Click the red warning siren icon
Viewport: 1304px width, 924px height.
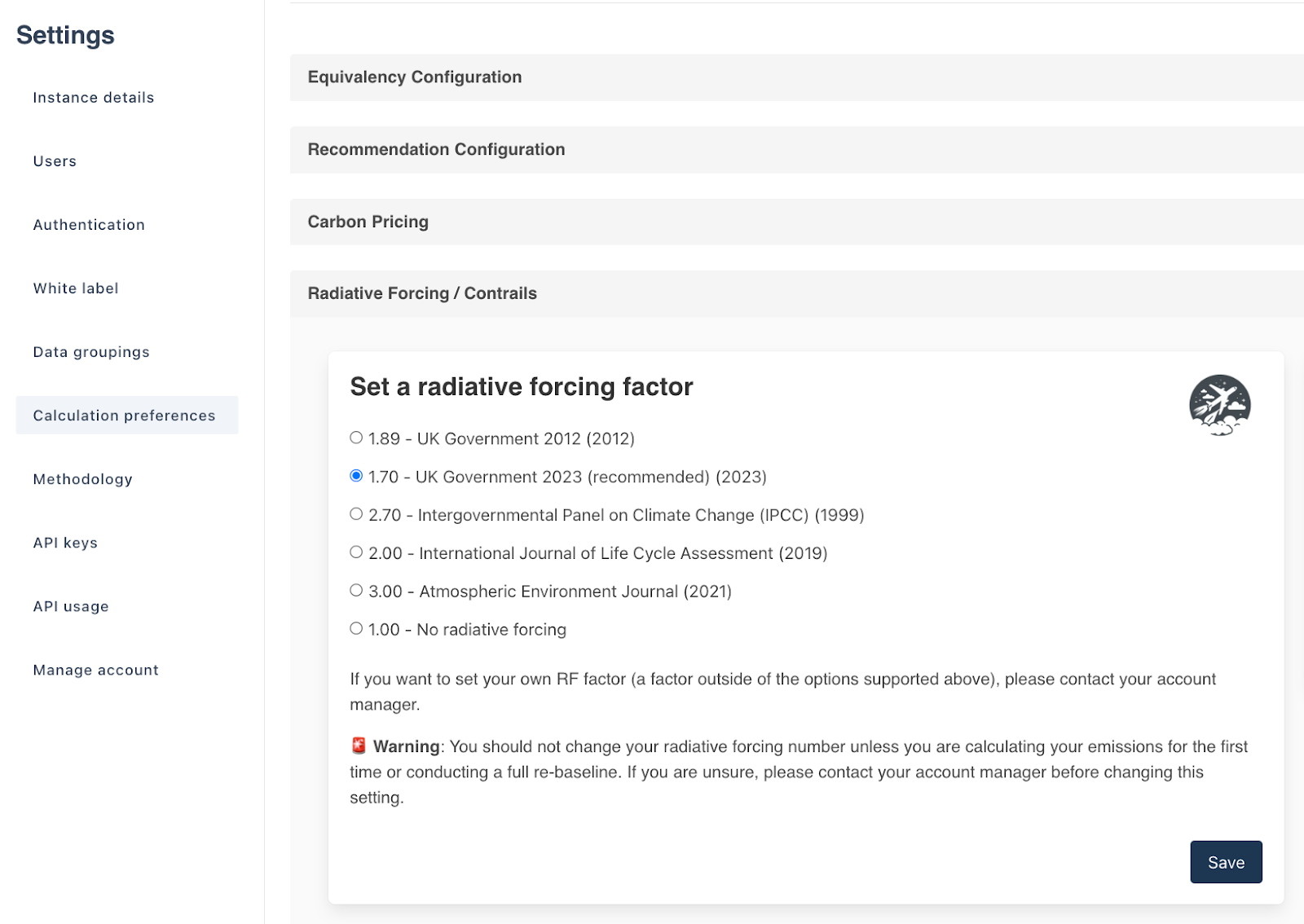[x=359, y=746]
